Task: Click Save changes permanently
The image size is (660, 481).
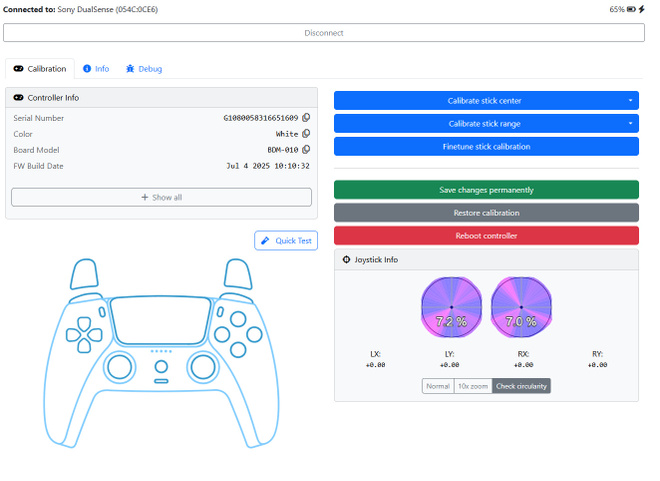Action: click(487, 190)
